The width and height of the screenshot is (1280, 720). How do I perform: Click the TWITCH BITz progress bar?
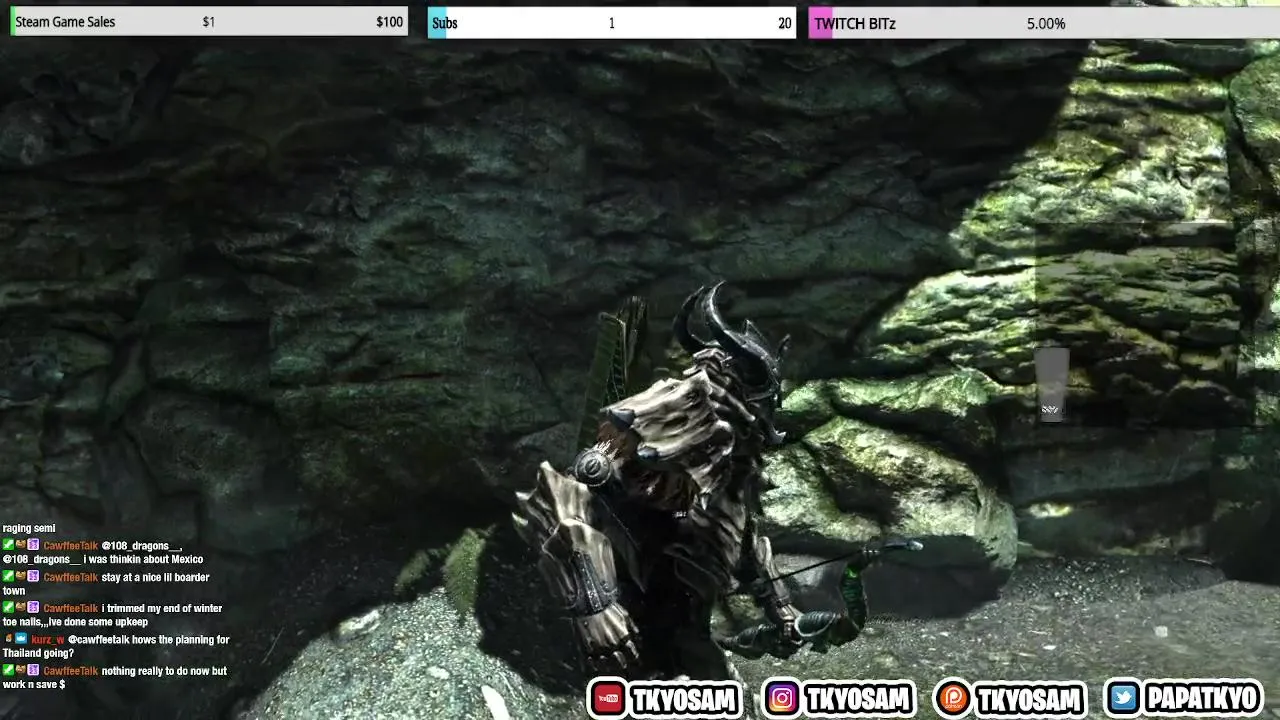click(1044, 23)
